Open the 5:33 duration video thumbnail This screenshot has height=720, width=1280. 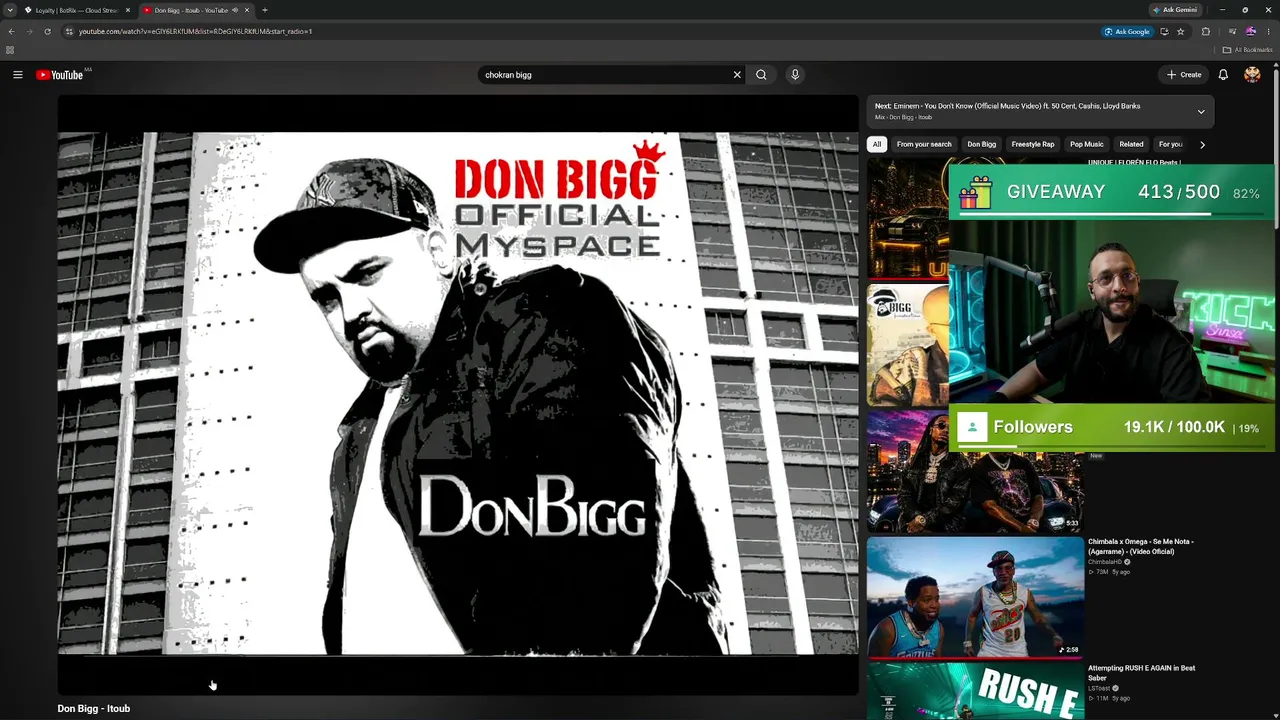tap(975, 471)
